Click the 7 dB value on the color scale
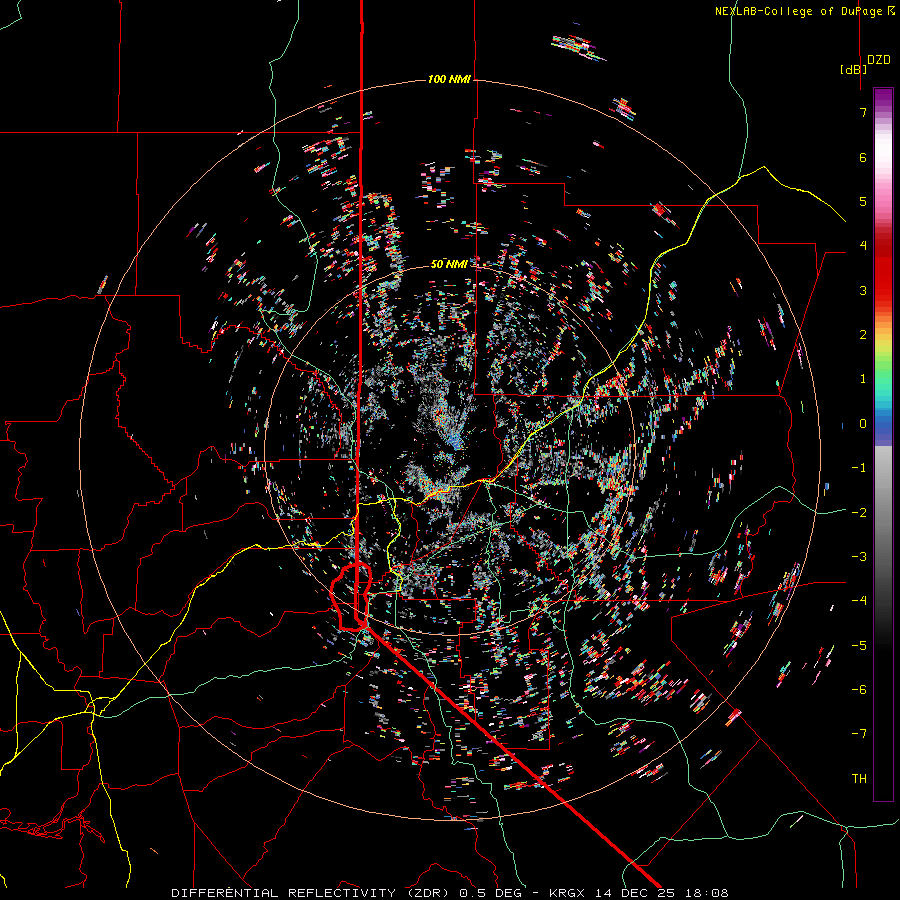The height and width of the screenshot is (900, 900). tap(863, 112)
